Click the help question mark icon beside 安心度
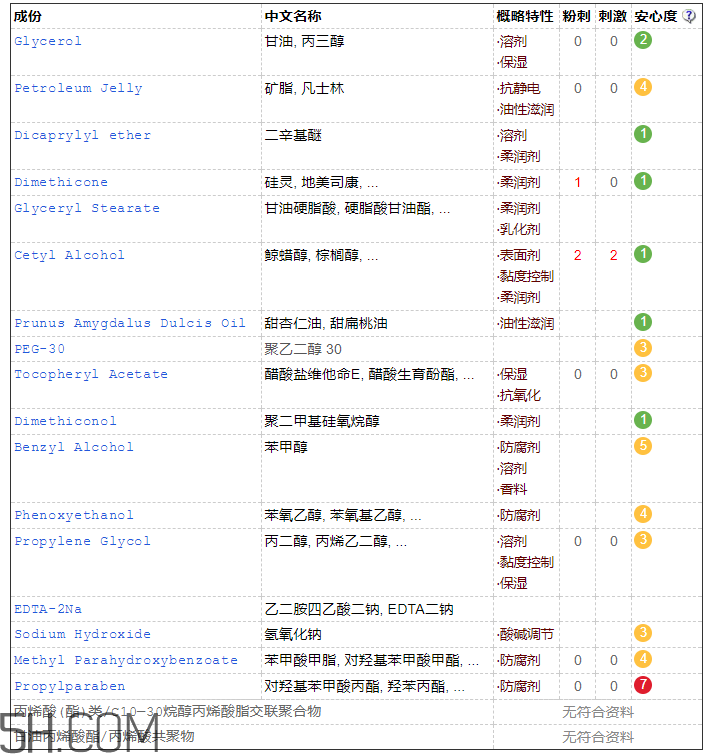The image size is (708, 754). point(689,16)
